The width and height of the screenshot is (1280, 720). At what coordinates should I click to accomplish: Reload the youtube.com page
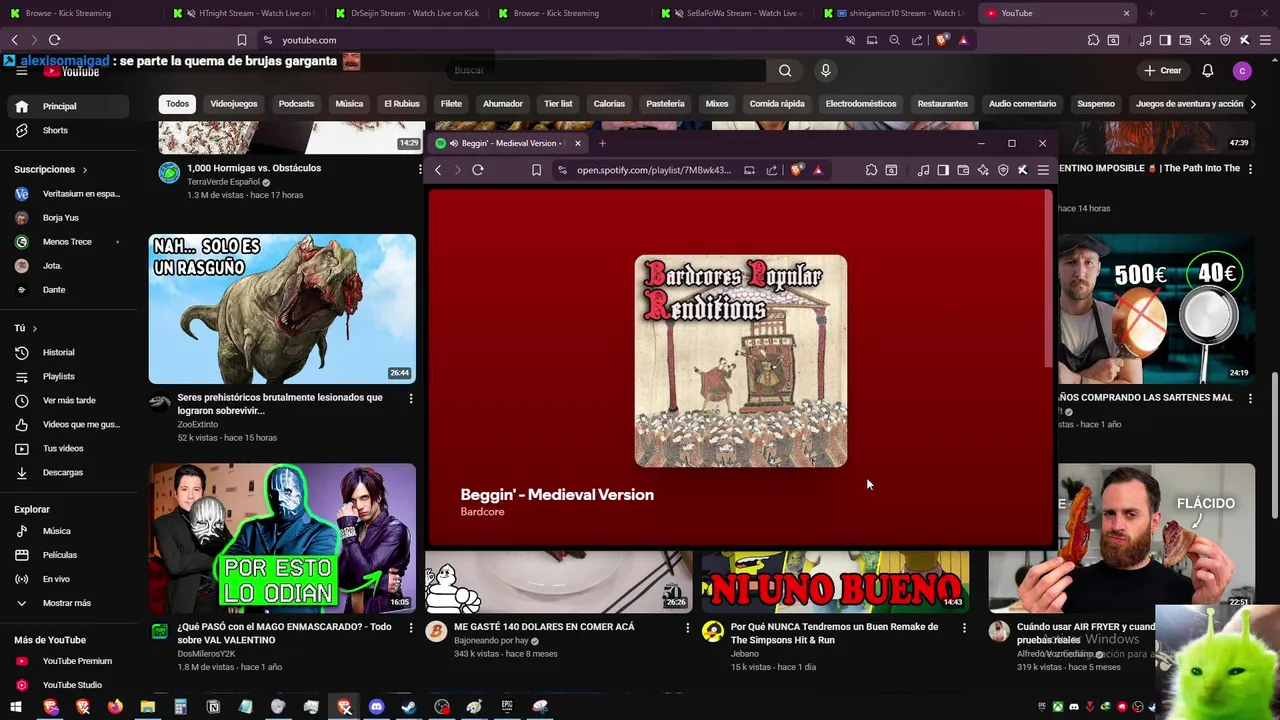coord(54,40)
